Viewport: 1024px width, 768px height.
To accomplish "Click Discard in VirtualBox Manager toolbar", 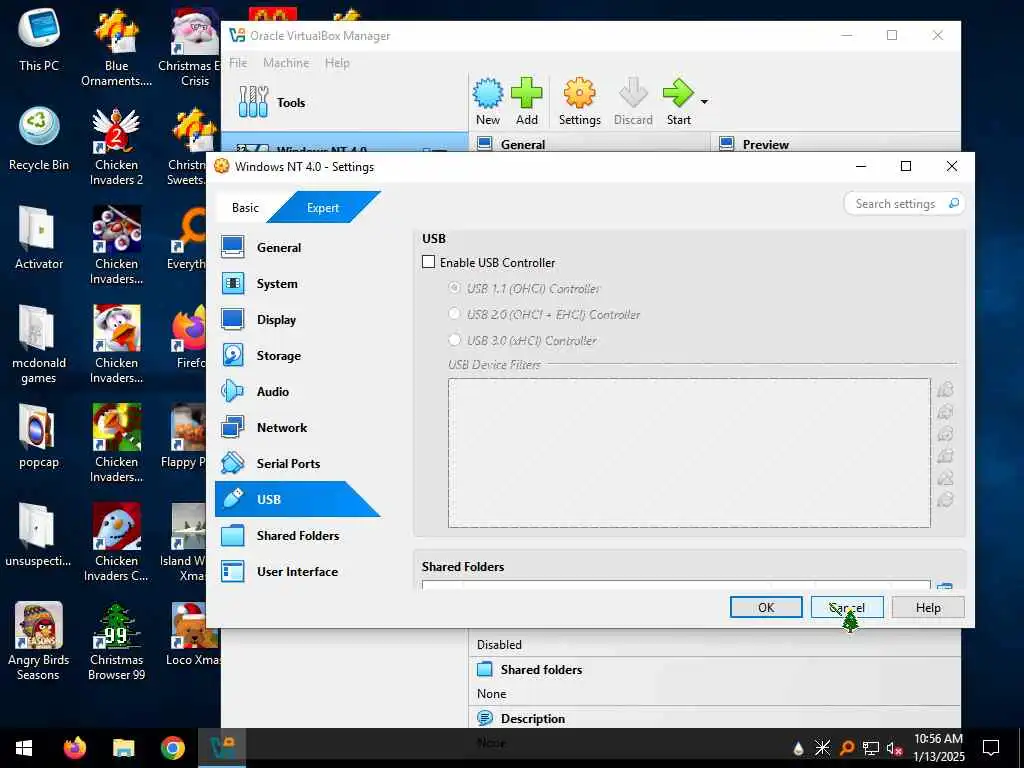I will tap(633, 102).
